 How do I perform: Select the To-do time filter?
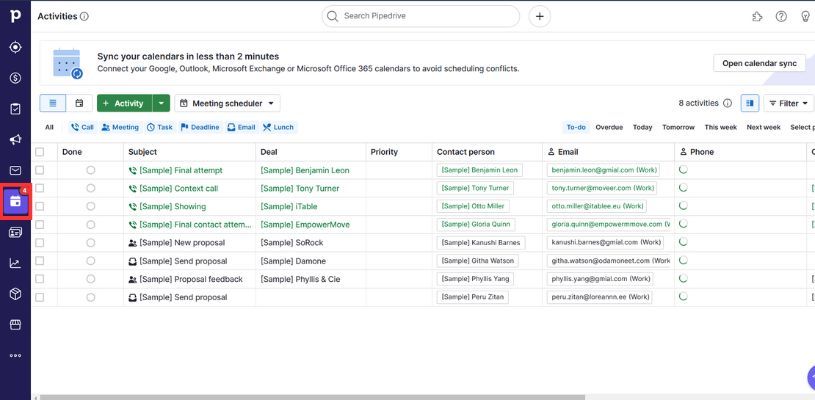click(576, 127)
